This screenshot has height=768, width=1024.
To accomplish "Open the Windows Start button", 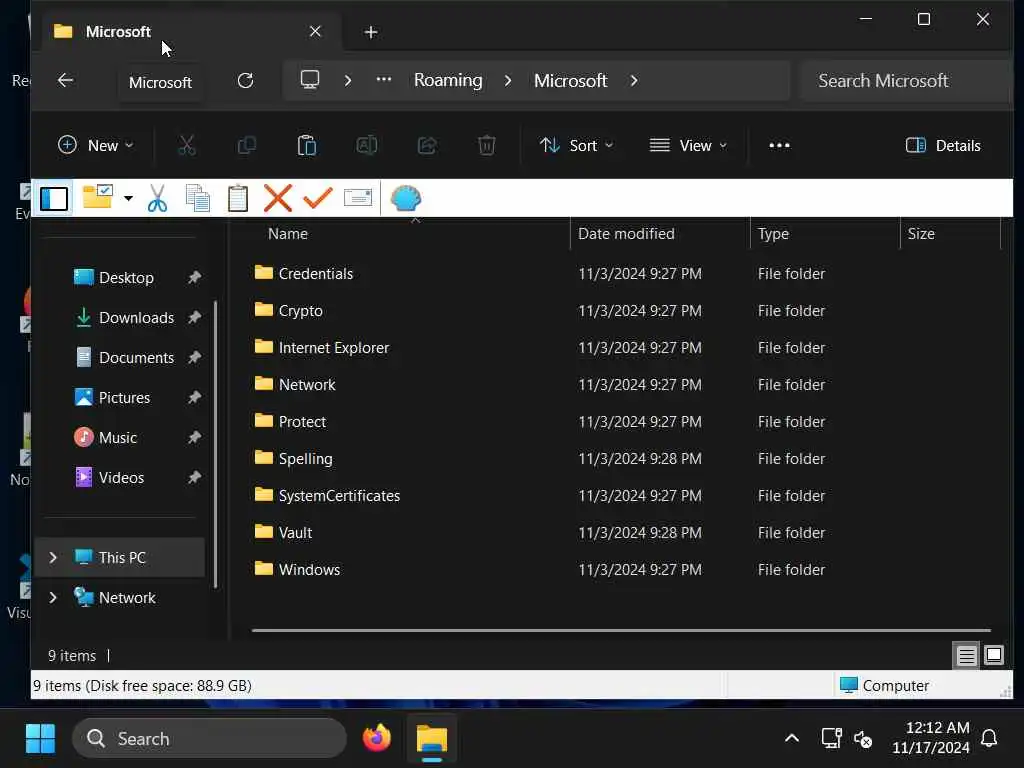I will tap(40, 739).
